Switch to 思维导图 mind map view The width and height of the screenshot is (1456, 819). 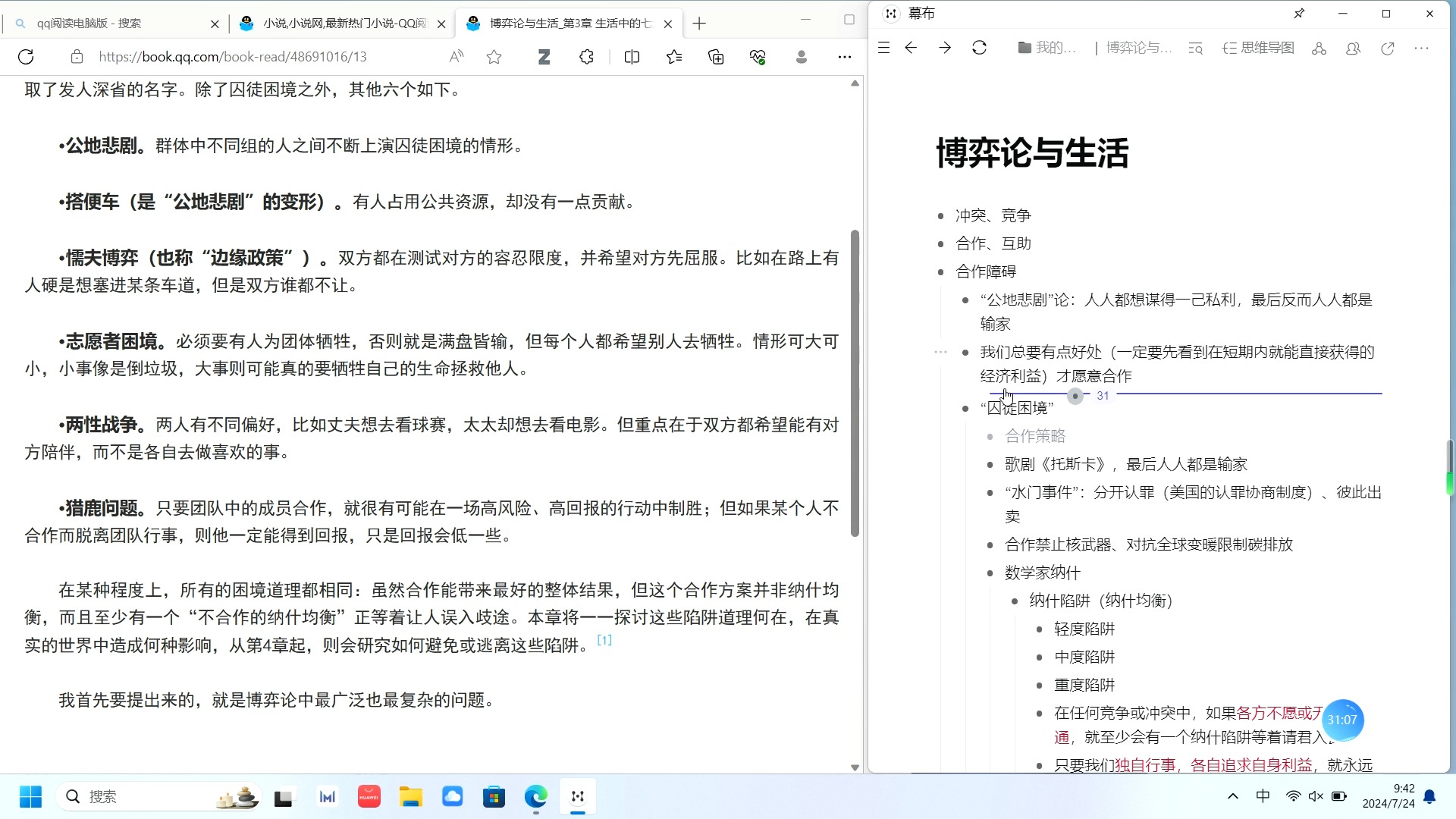pos(1258,48)
